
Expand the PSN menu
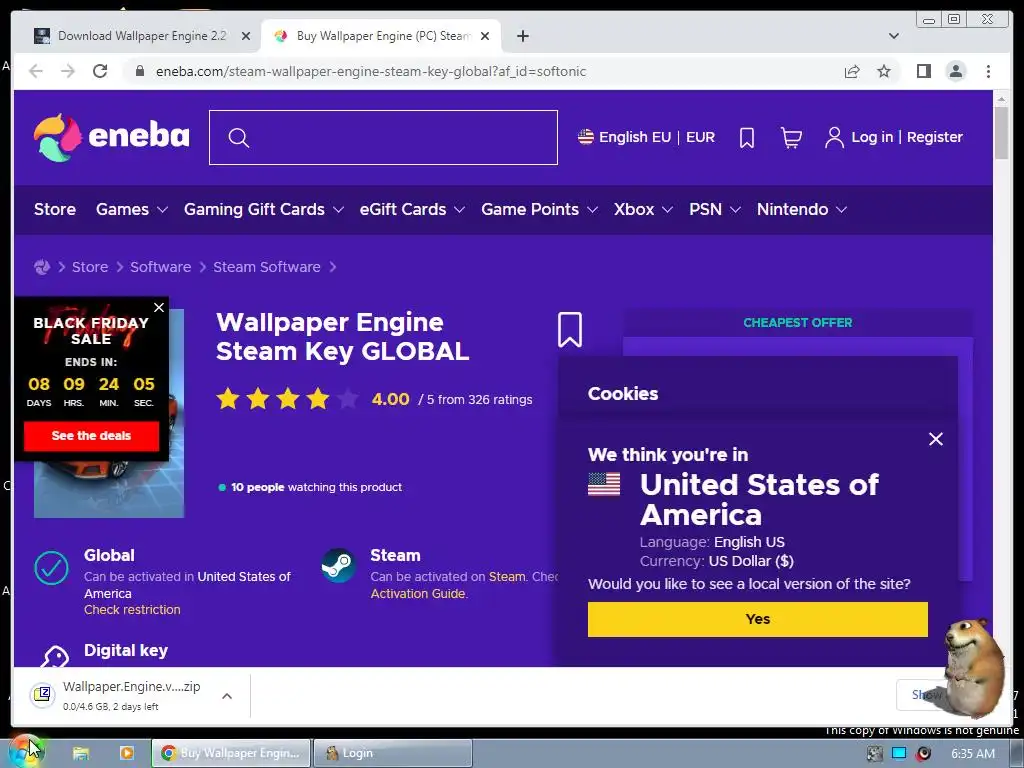point(714,210)
